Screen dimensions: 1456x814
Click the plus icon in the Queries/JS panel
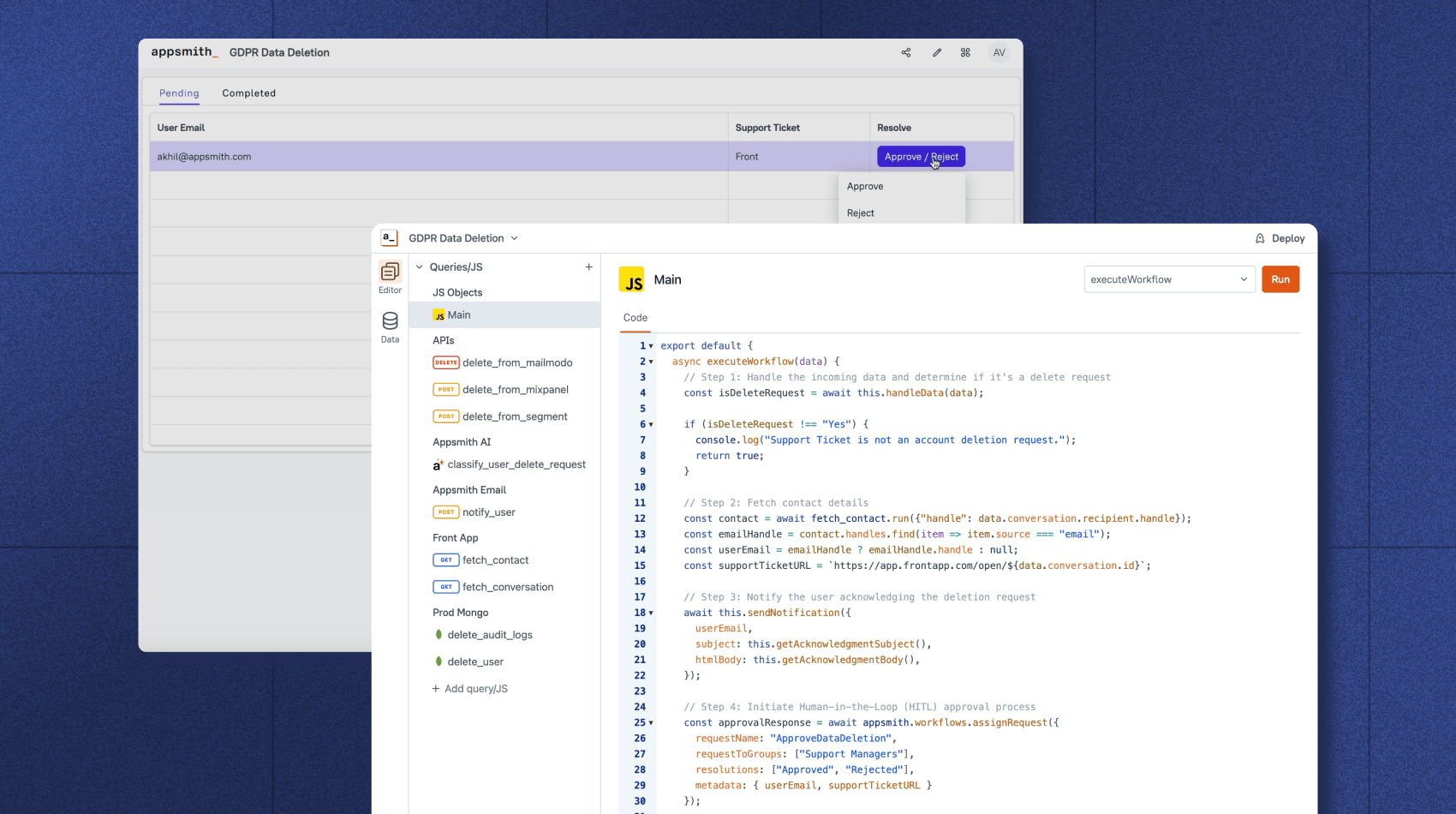click(588, 266)
